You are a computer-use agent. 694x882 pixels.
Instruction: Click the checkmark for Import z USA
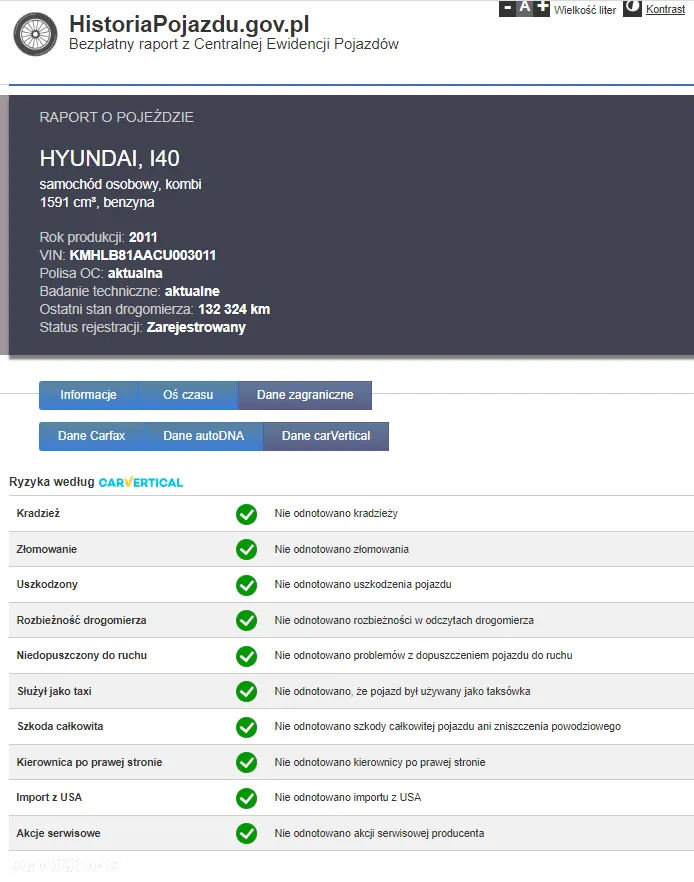tap(246, 798)
